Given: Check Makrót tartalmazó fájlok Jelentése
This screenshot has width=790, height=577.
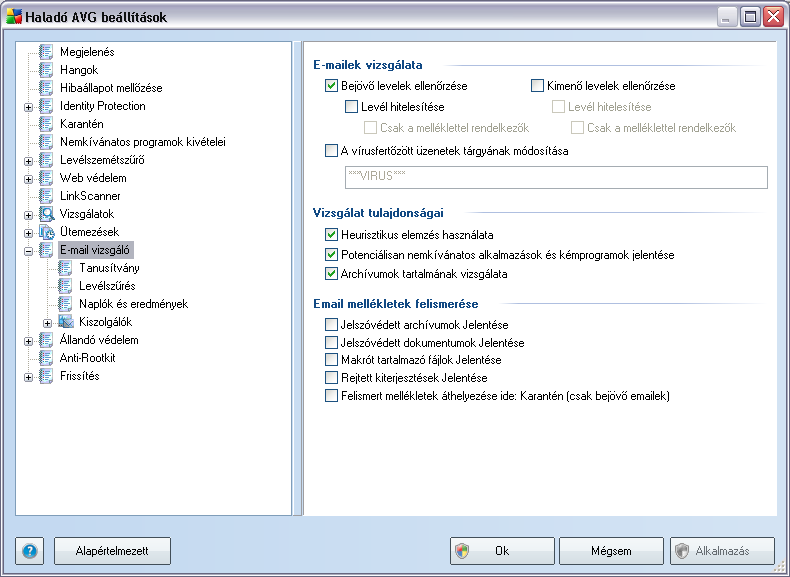Looking at the screenshot, I should (331, 360).
